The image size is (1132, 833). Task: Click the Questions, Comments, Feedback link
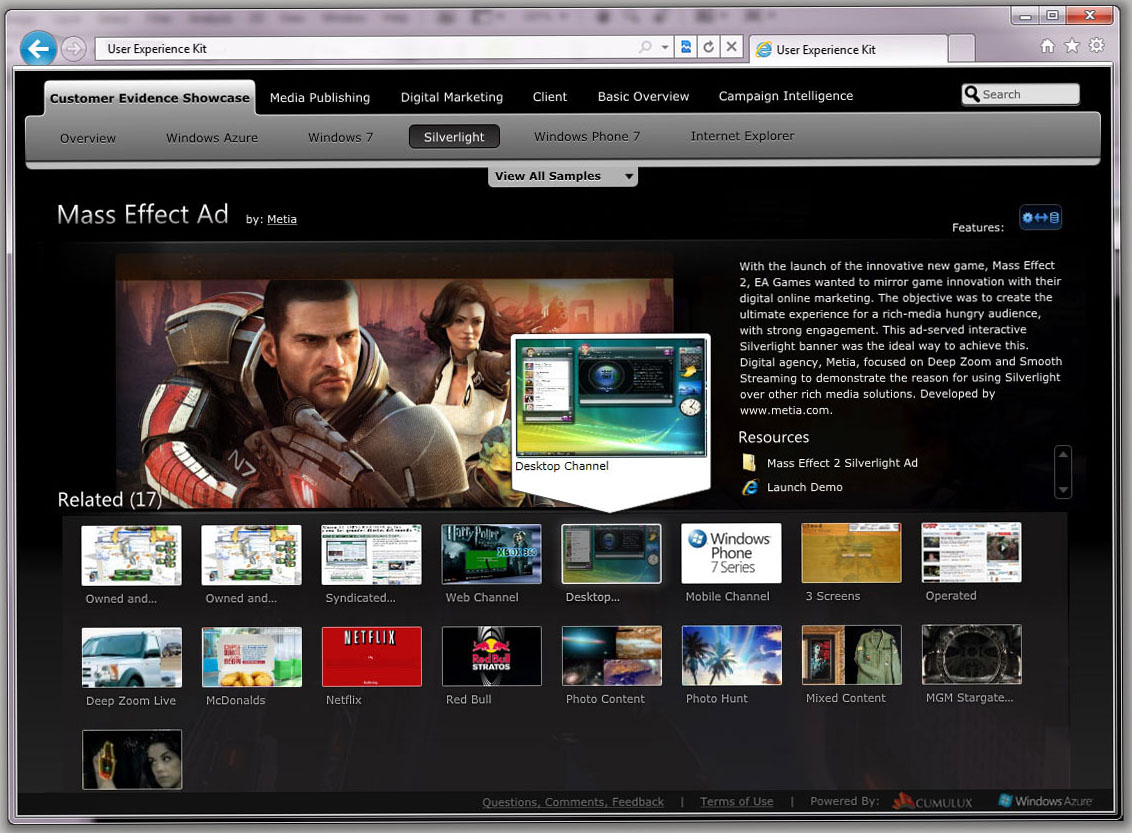click(573, 802)
